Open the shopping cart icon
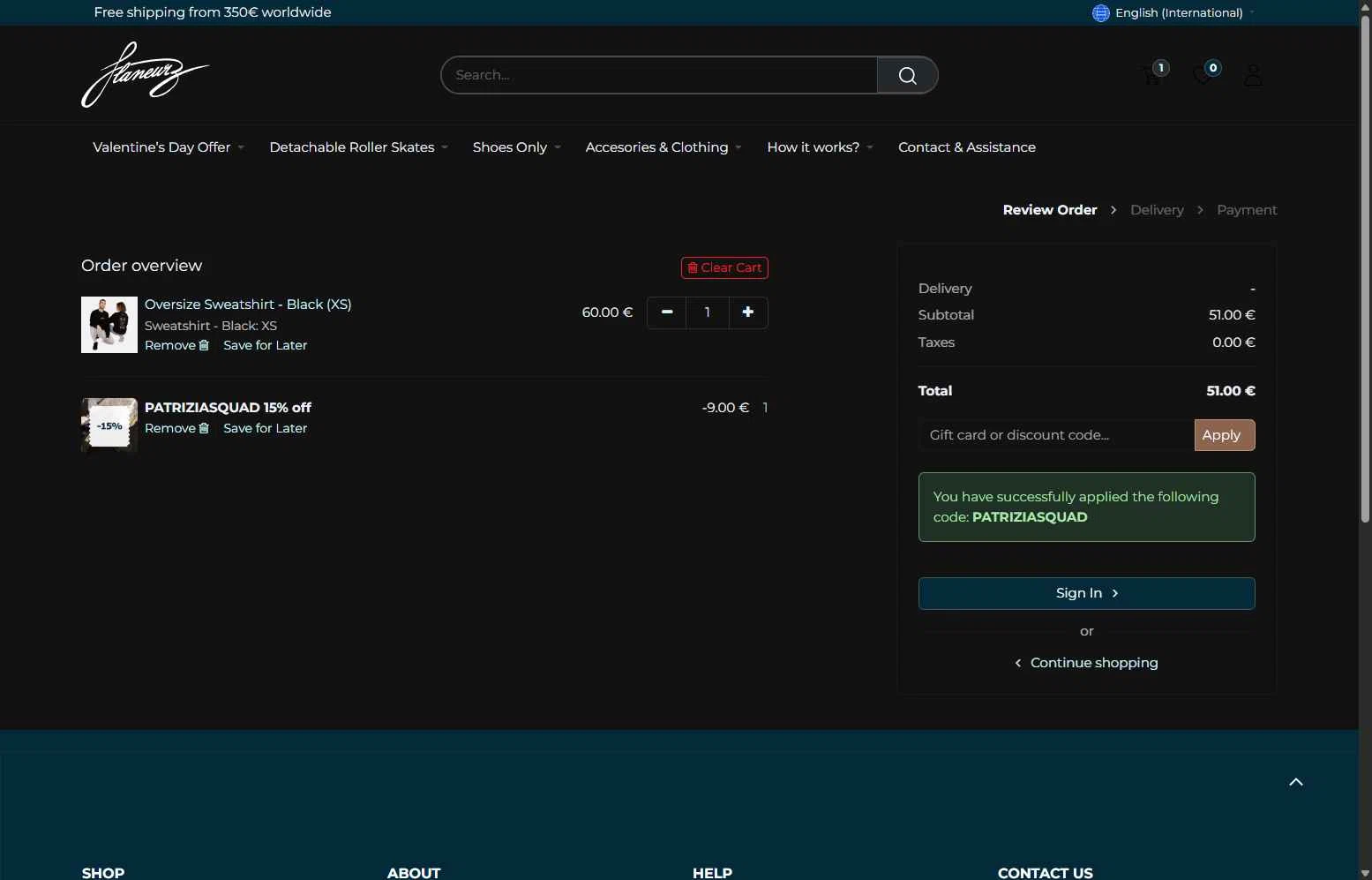 pos(1153,75)
